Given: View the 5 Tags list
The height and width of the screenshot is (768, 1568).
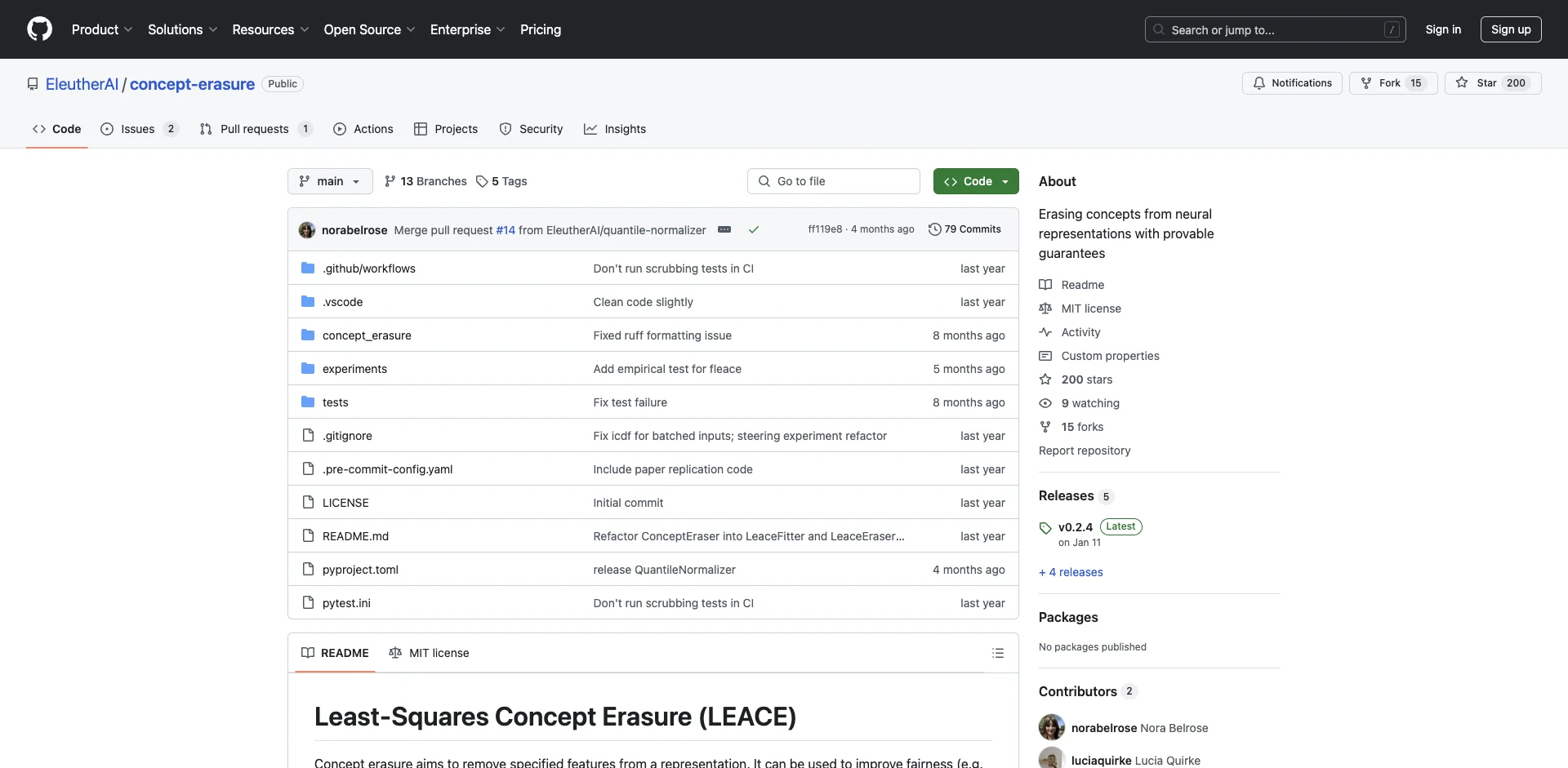Looking at the screenshot, I should click(x=501, y=181).
